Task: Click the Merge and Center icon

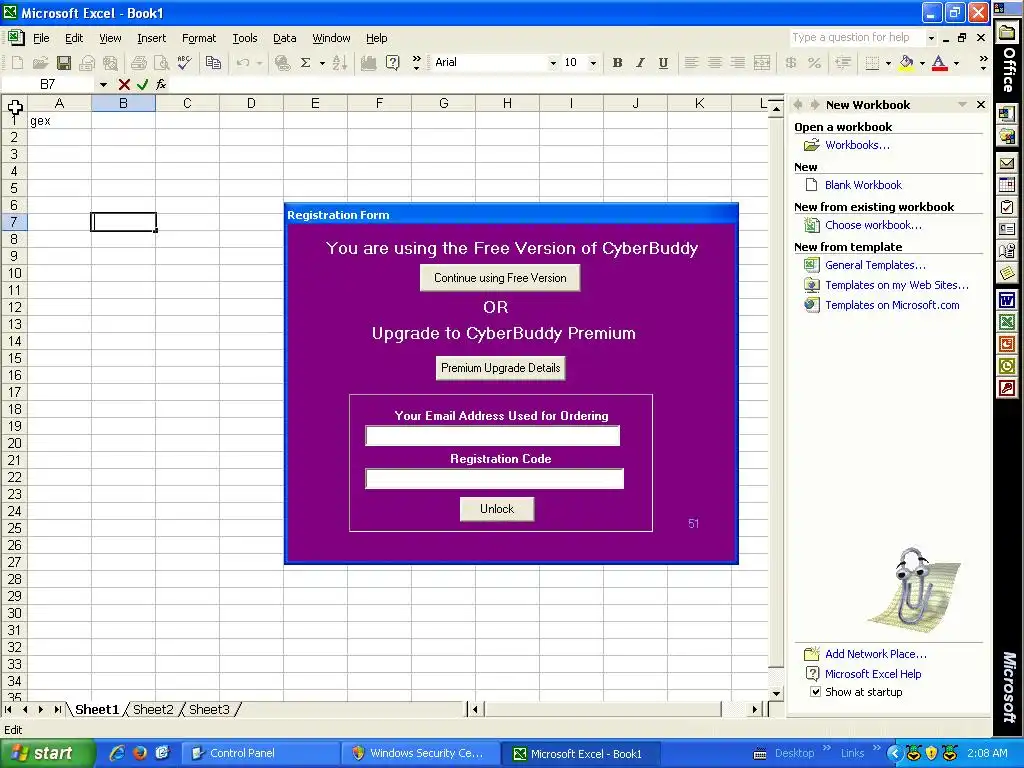Action: [761, 63]
